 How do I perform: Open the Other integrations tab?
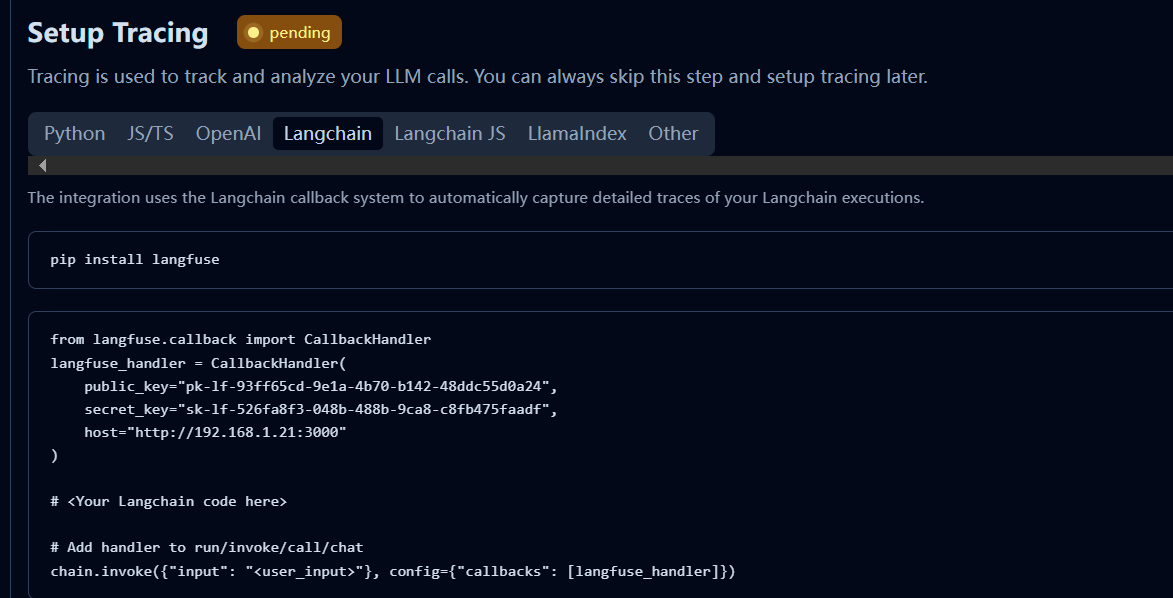point(673,133)
